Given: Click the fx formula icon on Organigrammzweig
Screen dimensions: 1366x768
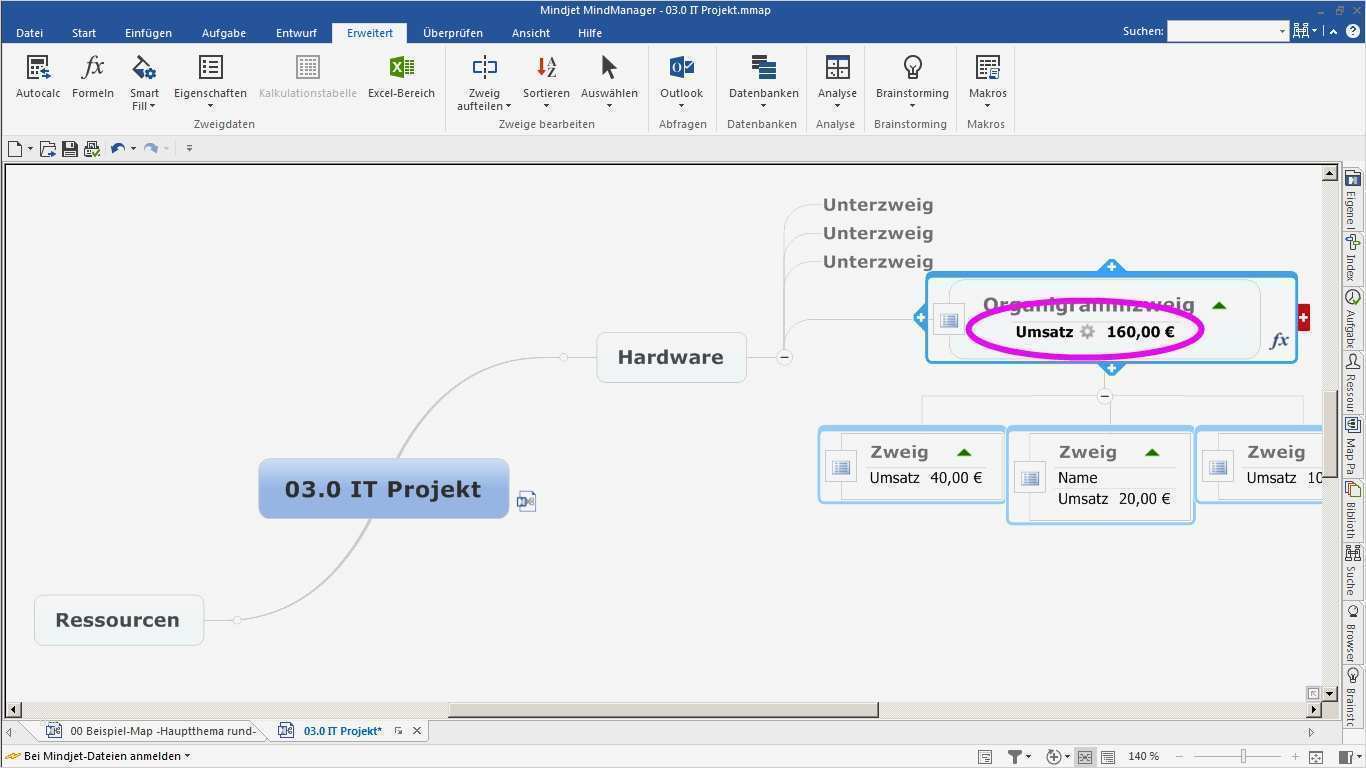Looking at the screenshot, I should tap(1279, 341).
